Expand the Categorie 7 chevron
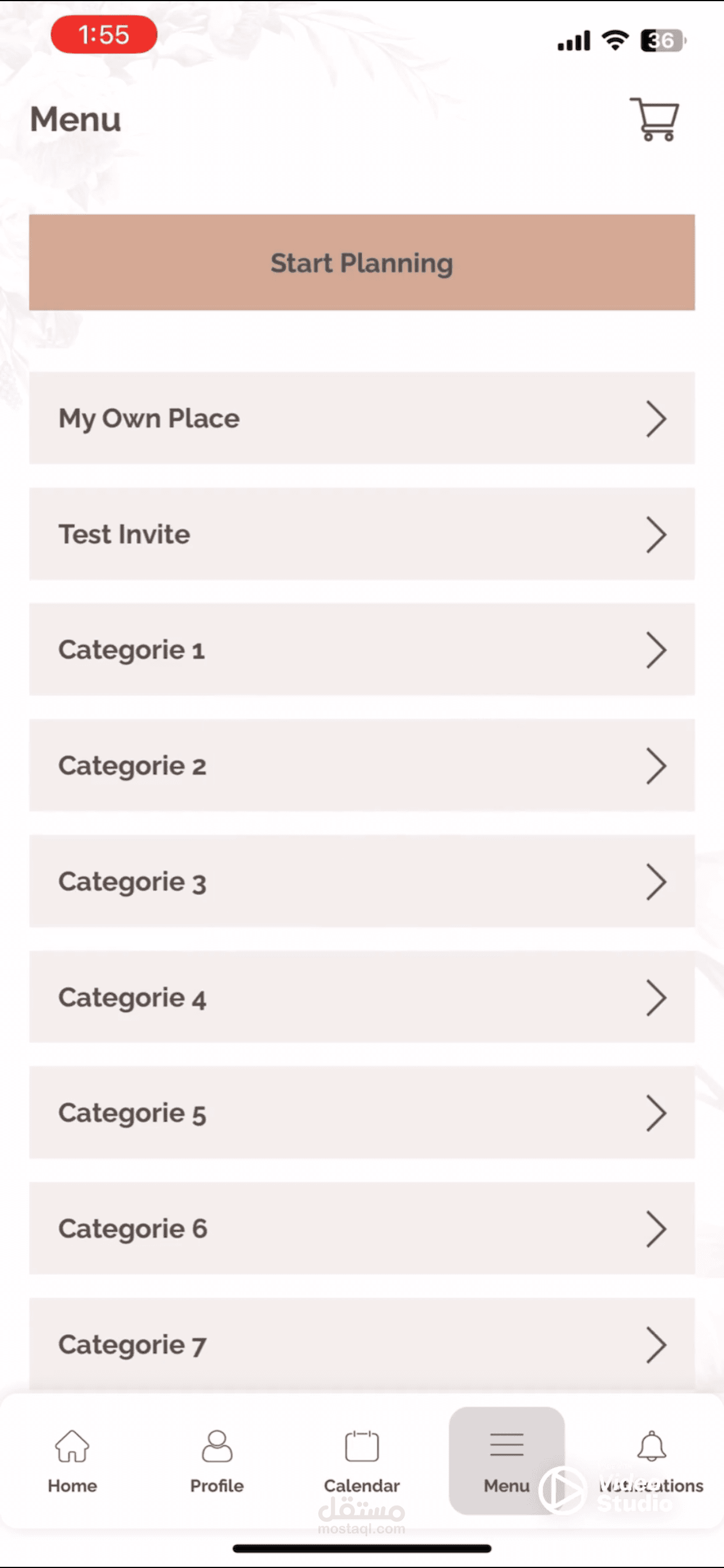Screen dimensions: 724x1568 coord(656,1344)
